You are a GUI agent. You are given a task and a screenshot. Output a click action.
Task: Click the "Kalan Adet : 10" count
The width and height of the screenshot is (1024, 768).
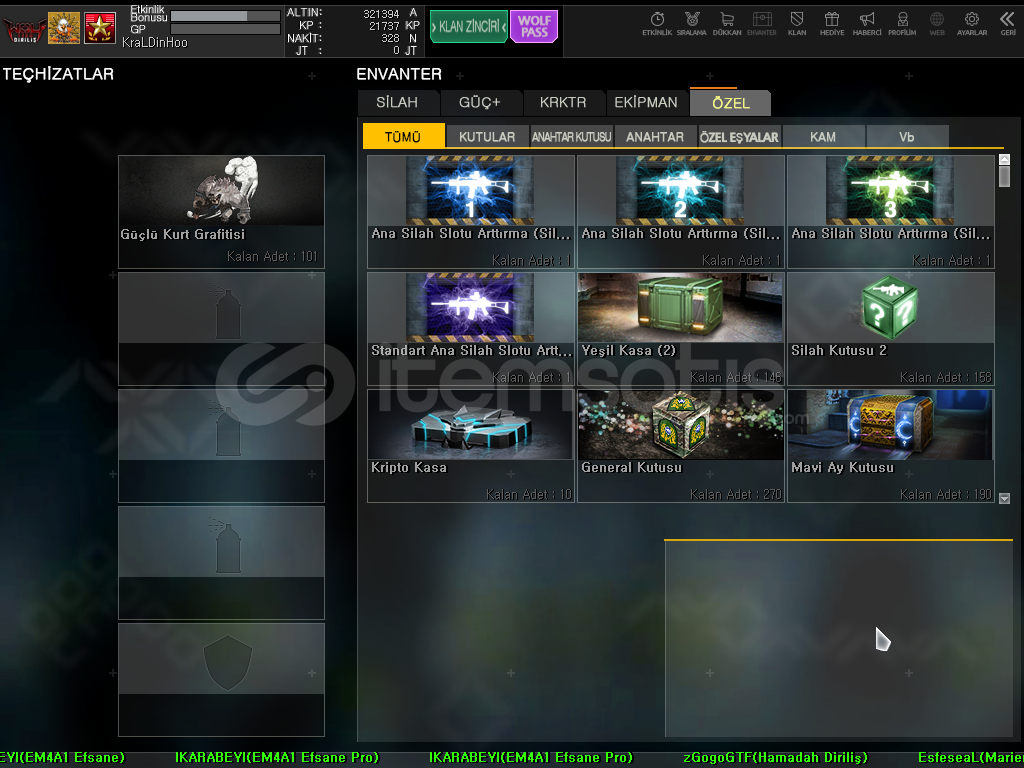(x=529, y=494)
